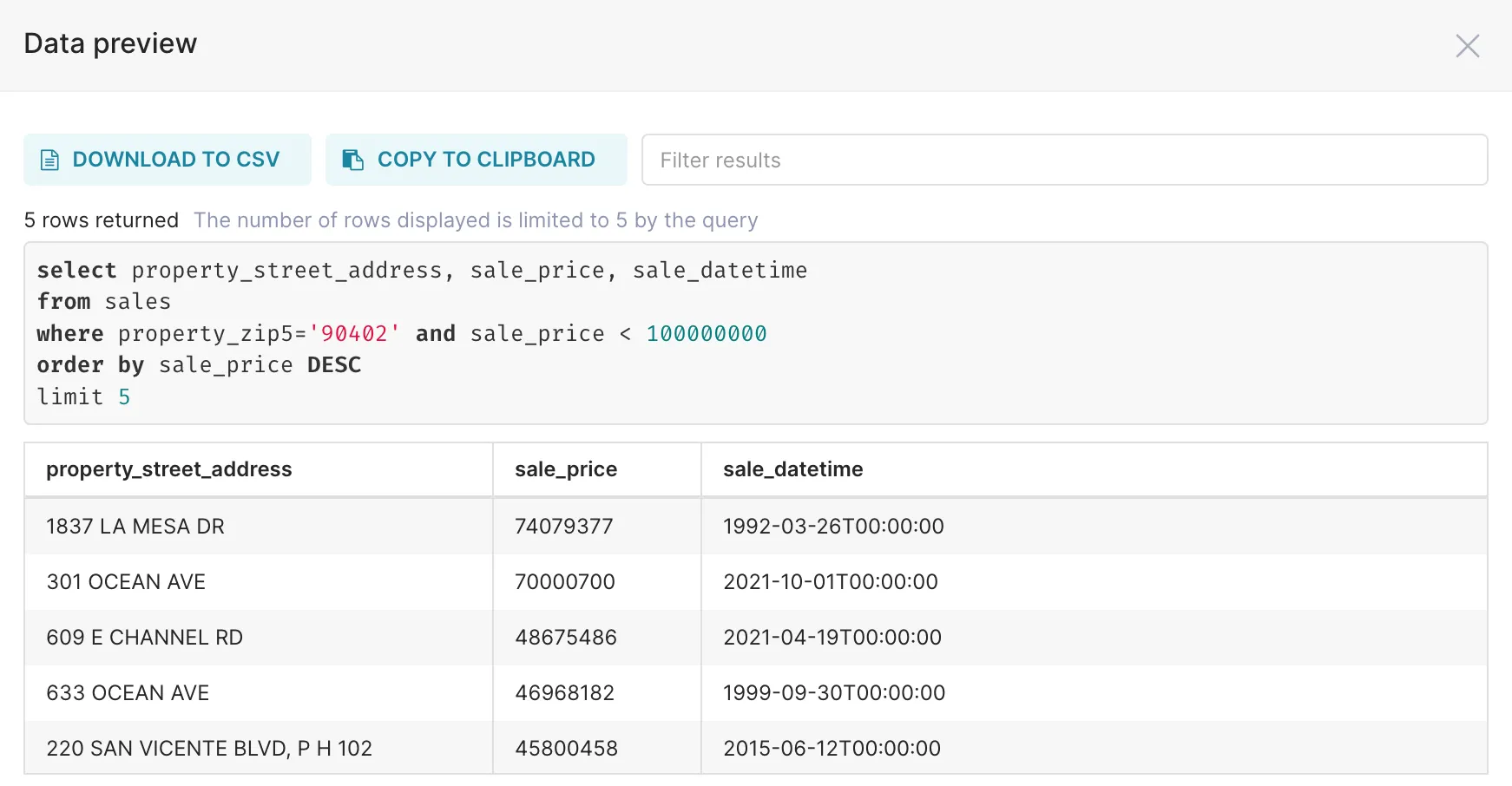Click inside the SQL query code block
Screen dimensions: 1512x786
[755, 333]
